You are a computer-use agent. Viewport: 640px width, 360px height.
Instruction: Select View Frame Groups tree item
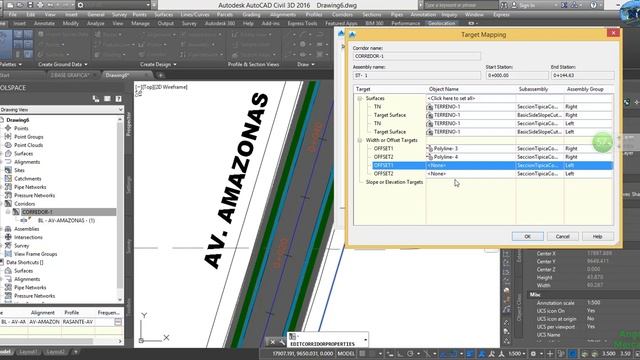[36, 254]
